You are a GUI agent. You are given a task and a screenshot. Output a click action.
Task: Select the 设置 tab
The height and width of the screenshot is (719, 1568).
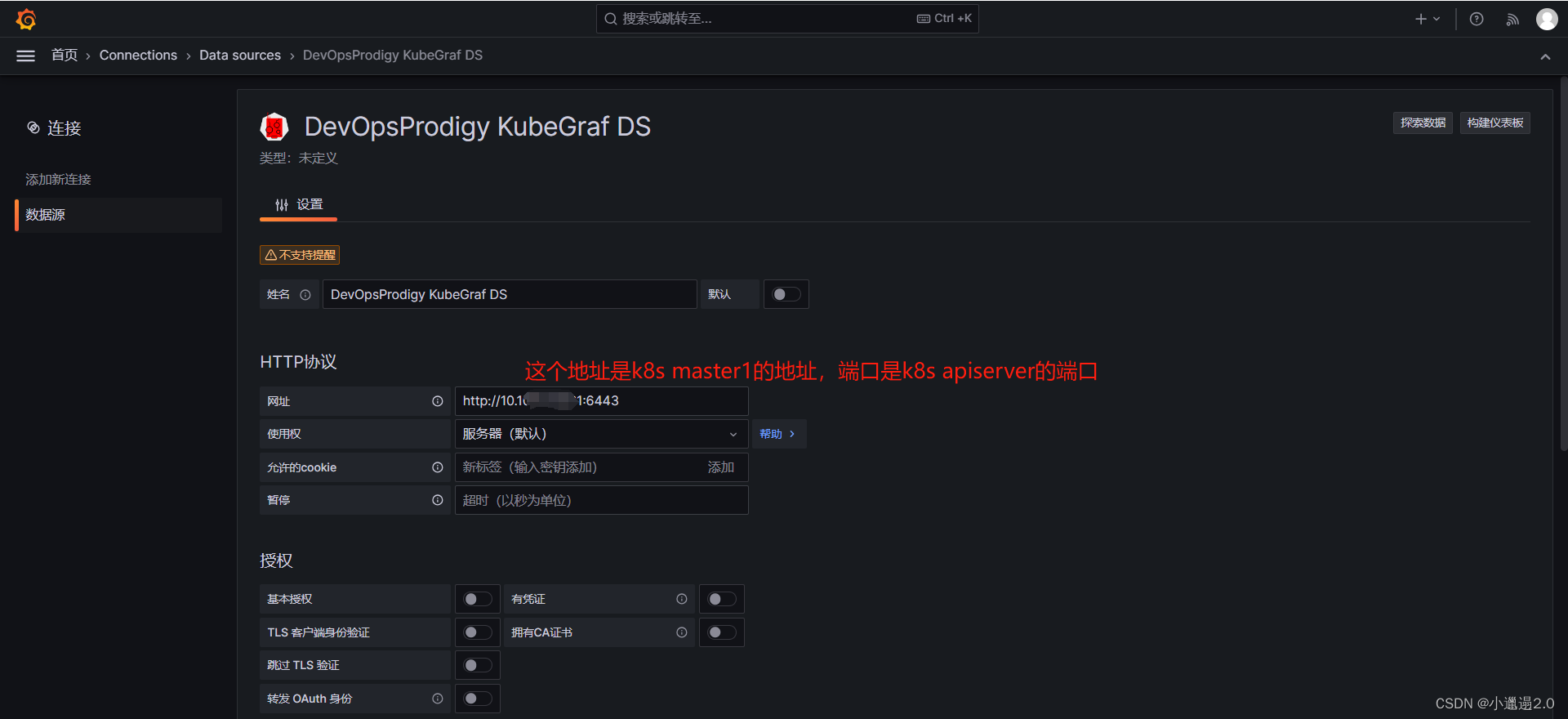tap(299, 205)
